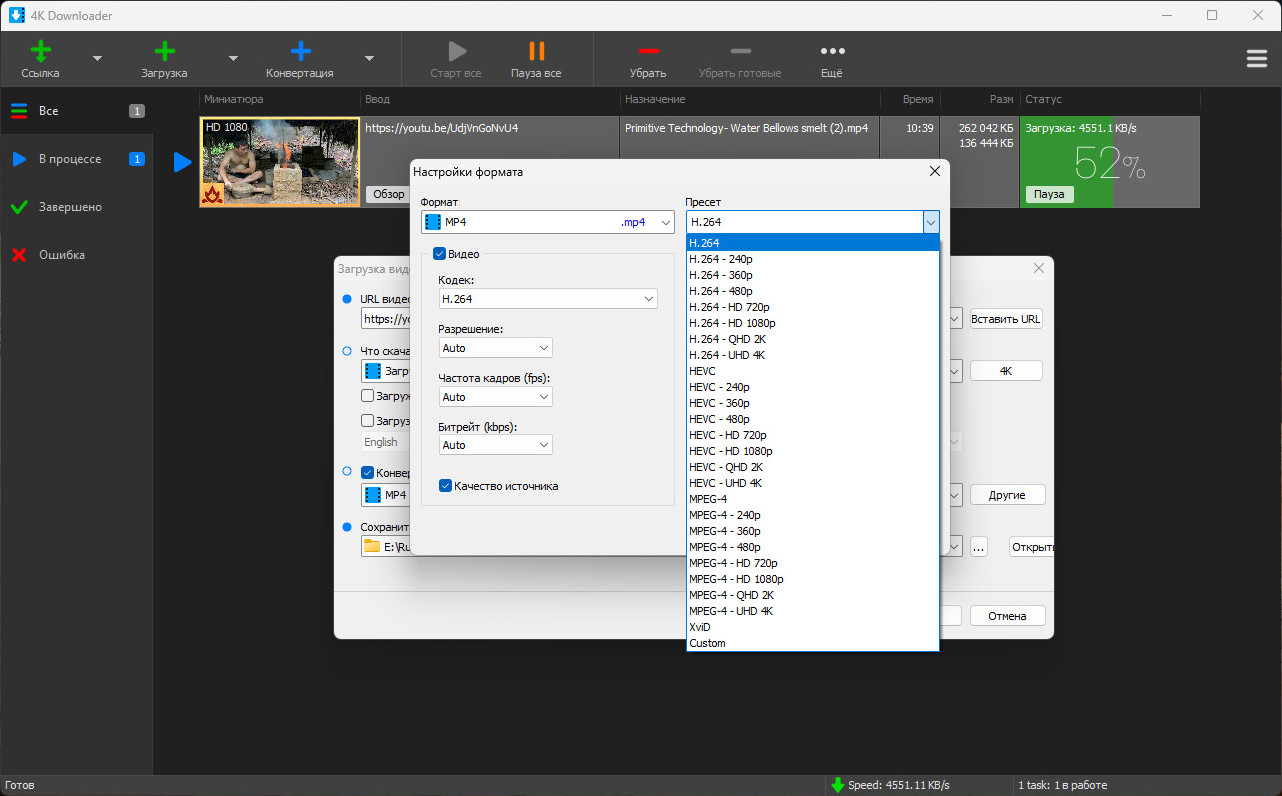
Task: Open the hamburger main menu
Action: (x=1257, y=58)
